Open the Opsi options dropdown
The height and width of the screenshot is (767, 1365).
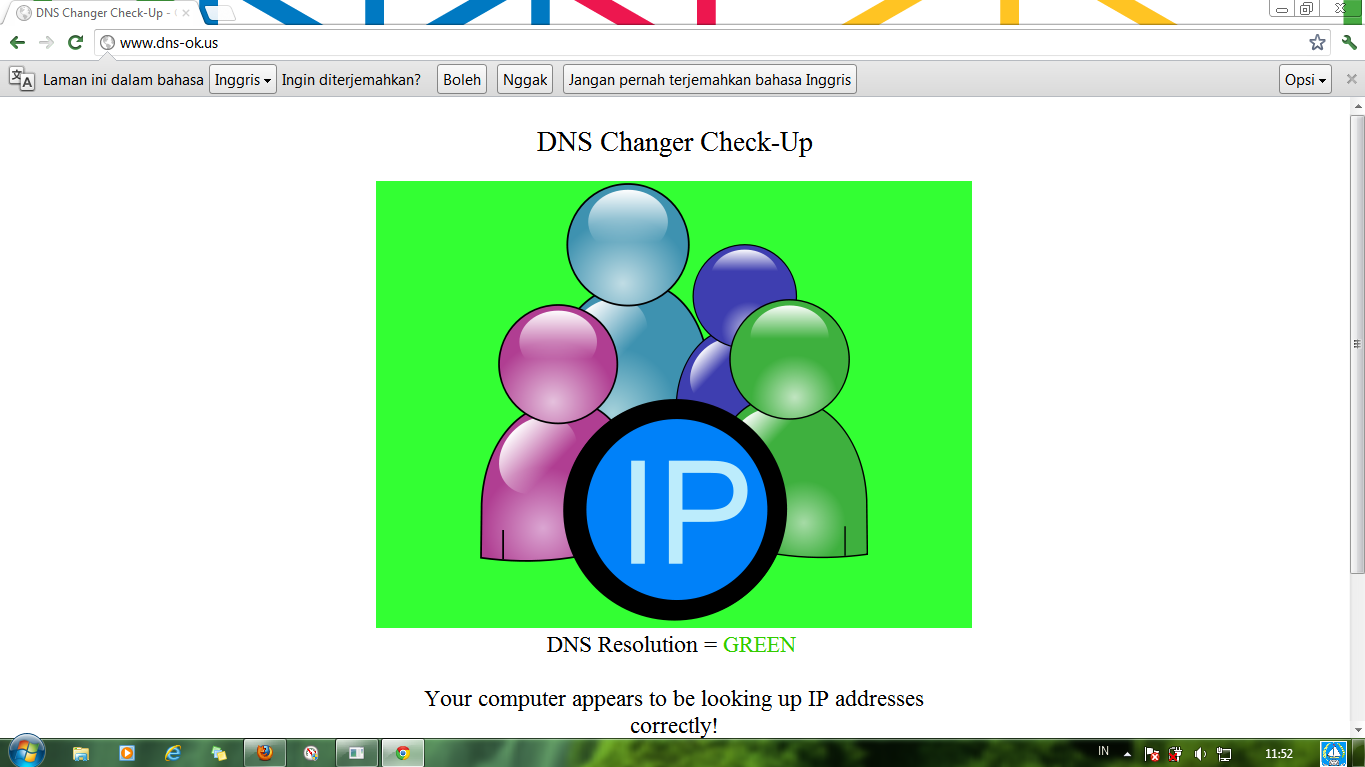point(1305,80)
